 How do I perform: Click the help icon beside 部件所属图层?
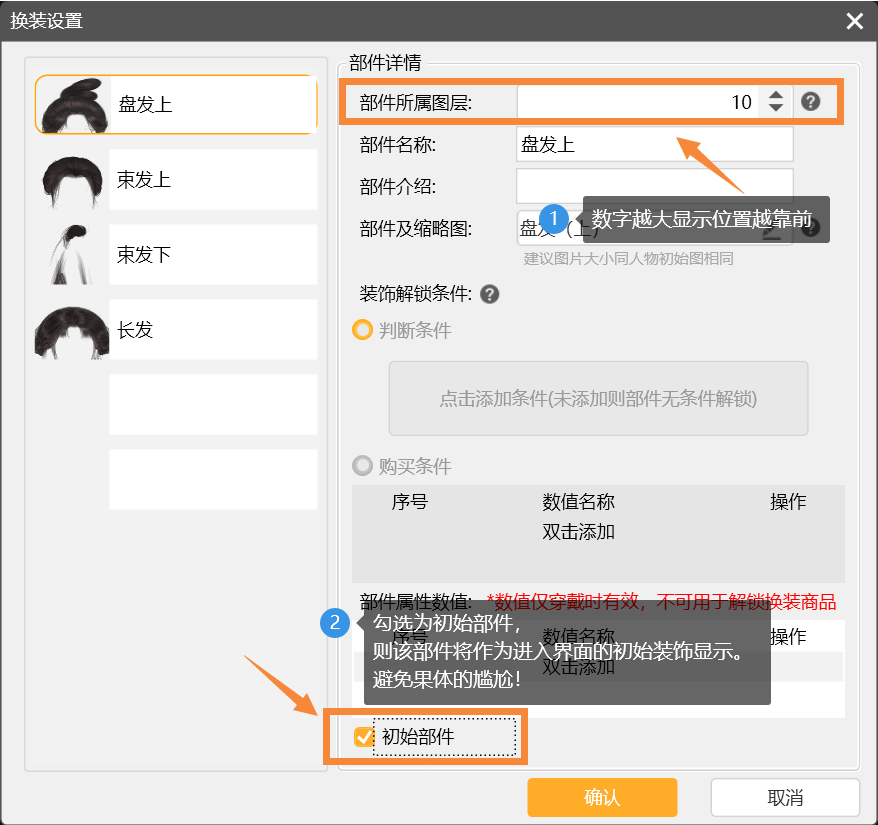(x=811, y=102)
